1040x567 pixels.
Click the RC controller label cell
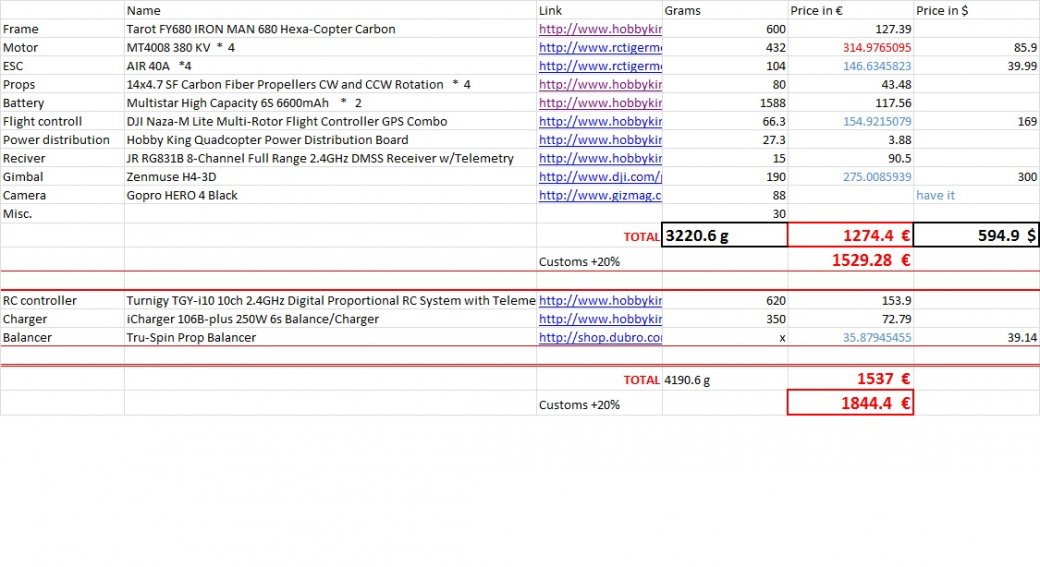point(62,300)
